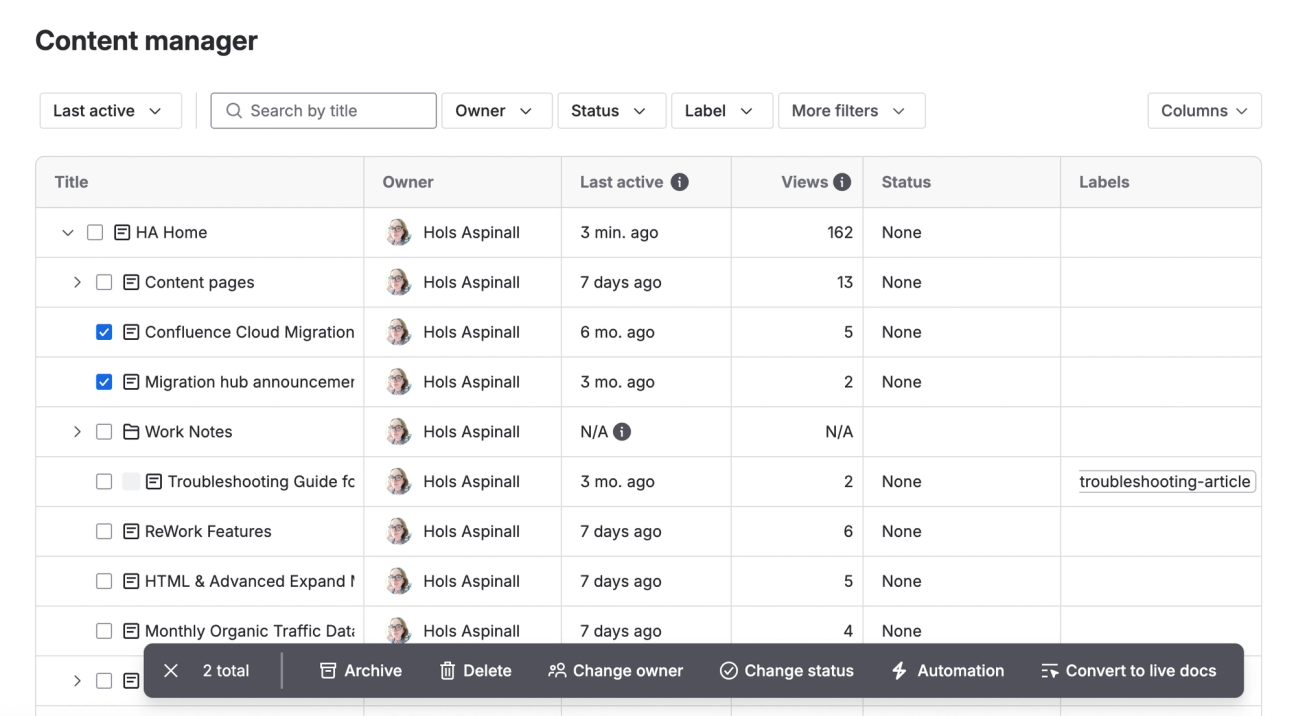Open the Owner filter dropdown

[x=496, y=110]
